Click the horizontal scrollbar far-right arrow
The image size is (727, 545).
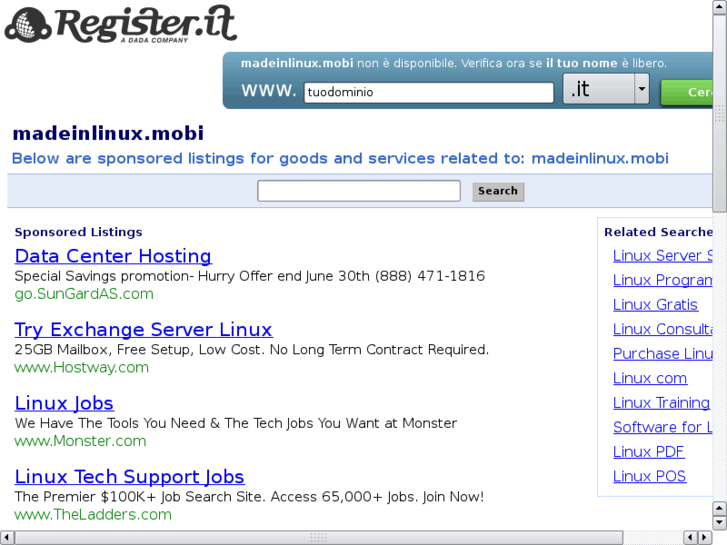coord(705,538)
